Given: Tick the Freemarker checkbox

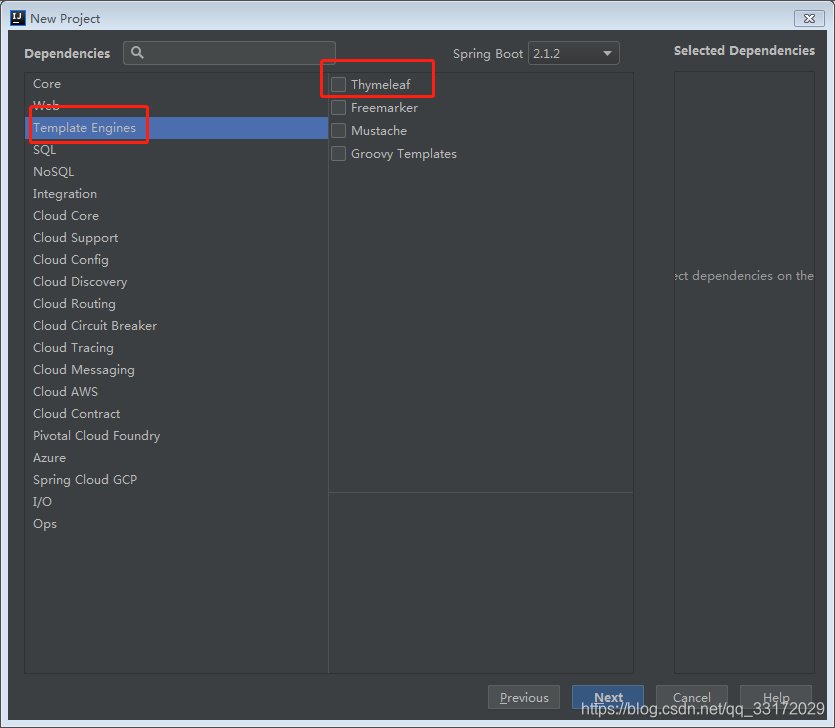Looking at the screenshot, I should (x=339, y=108).
